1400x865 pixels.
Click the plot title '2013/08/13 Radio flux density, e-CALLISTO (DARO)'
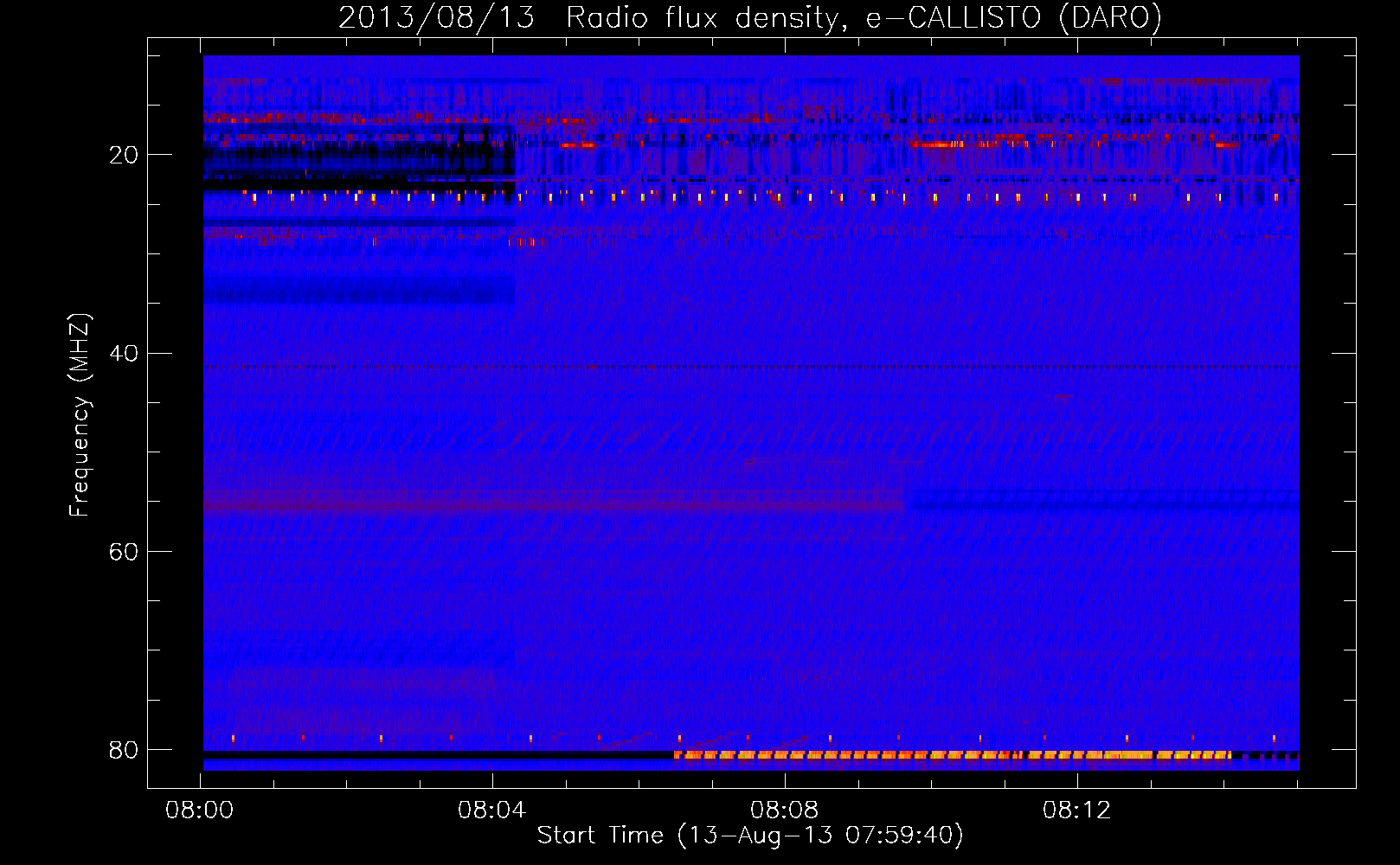(750, 17)
